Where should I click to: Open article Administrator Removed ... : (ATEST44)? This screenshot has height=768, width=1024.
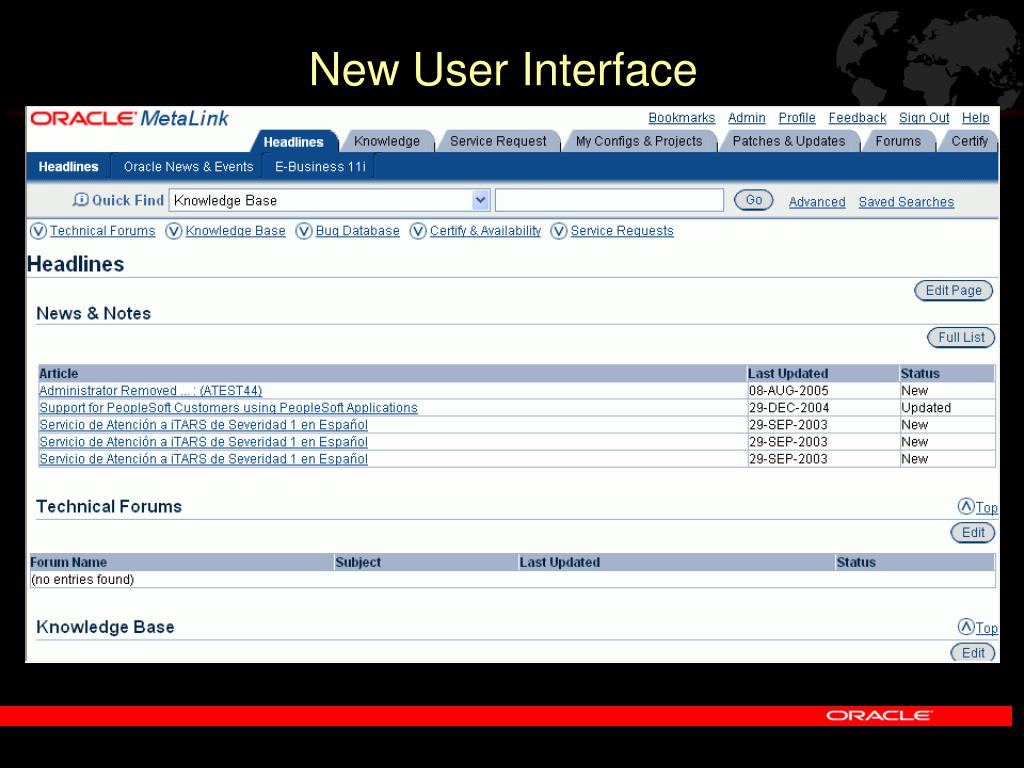(150, 391)
